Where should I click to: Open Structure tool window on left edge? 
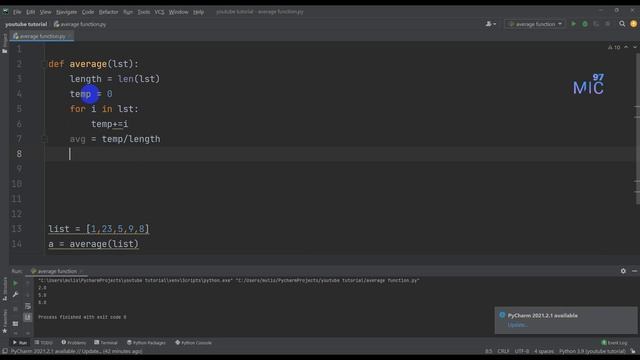tap(4, 289)
